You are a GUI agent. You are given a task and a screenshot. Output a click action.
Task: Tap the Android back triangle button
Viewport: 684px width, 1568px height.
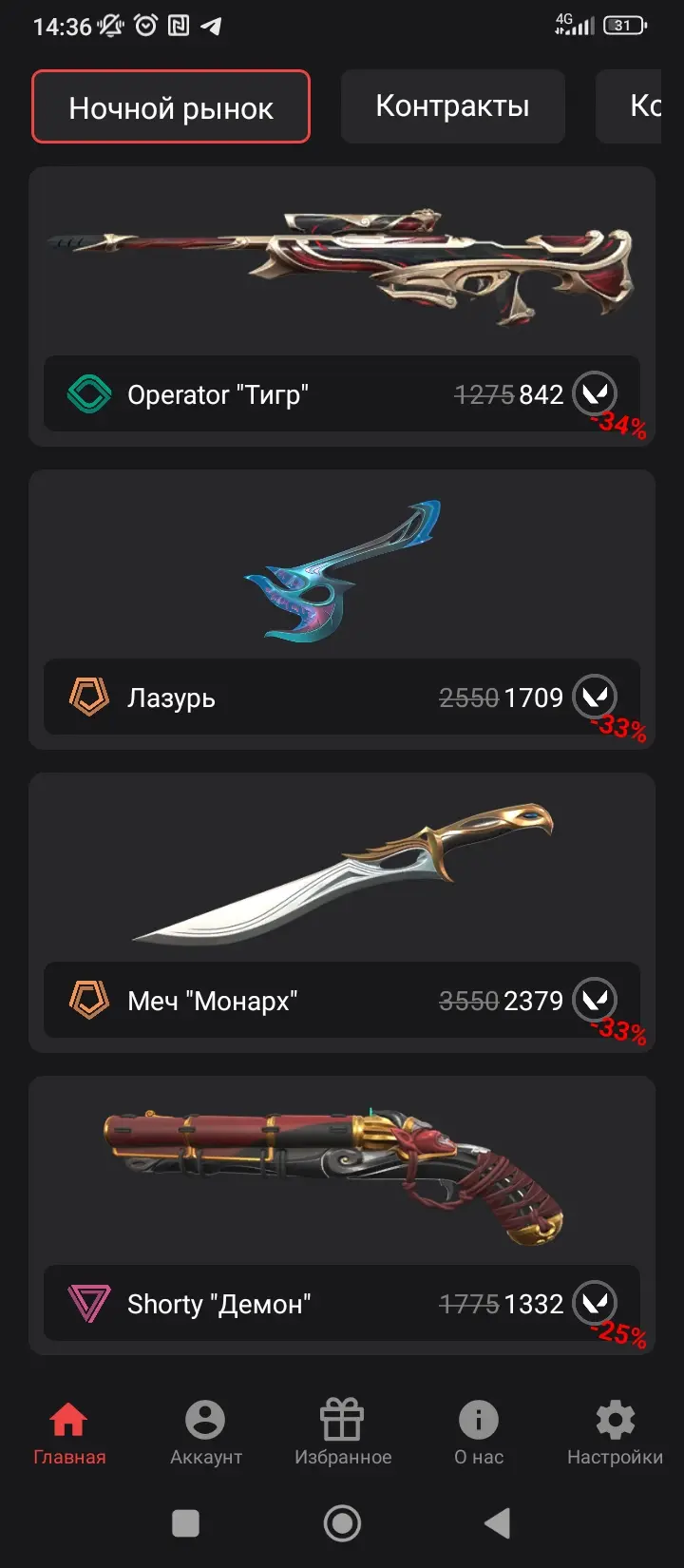point(497,1523)
